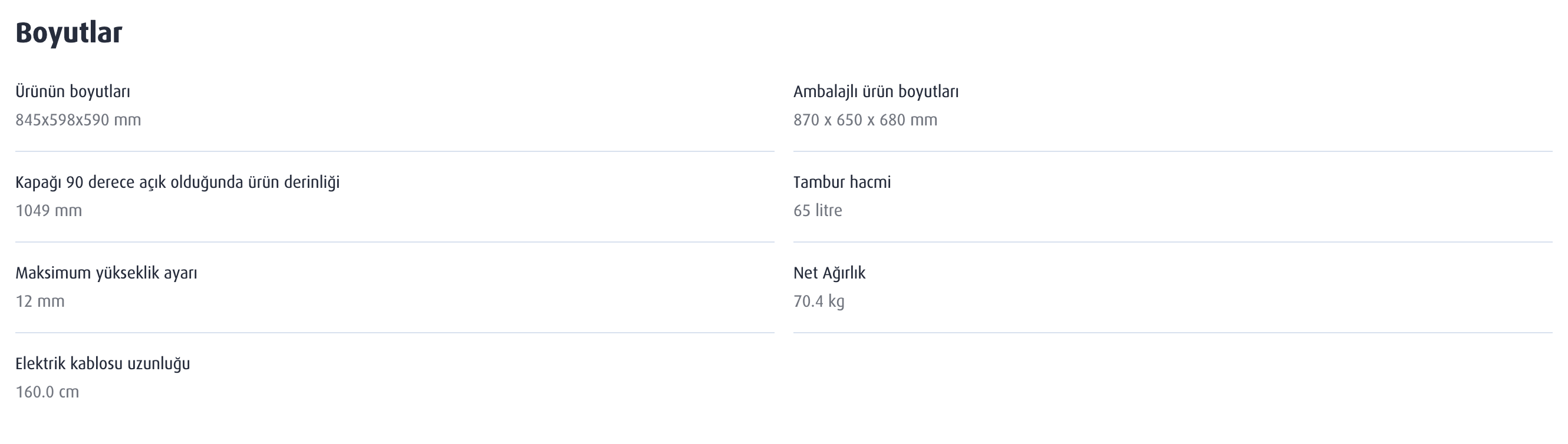Screen dimensions: 1568x444
Task: Click the Ürünün boyutları label
Action: click(73, 92)
